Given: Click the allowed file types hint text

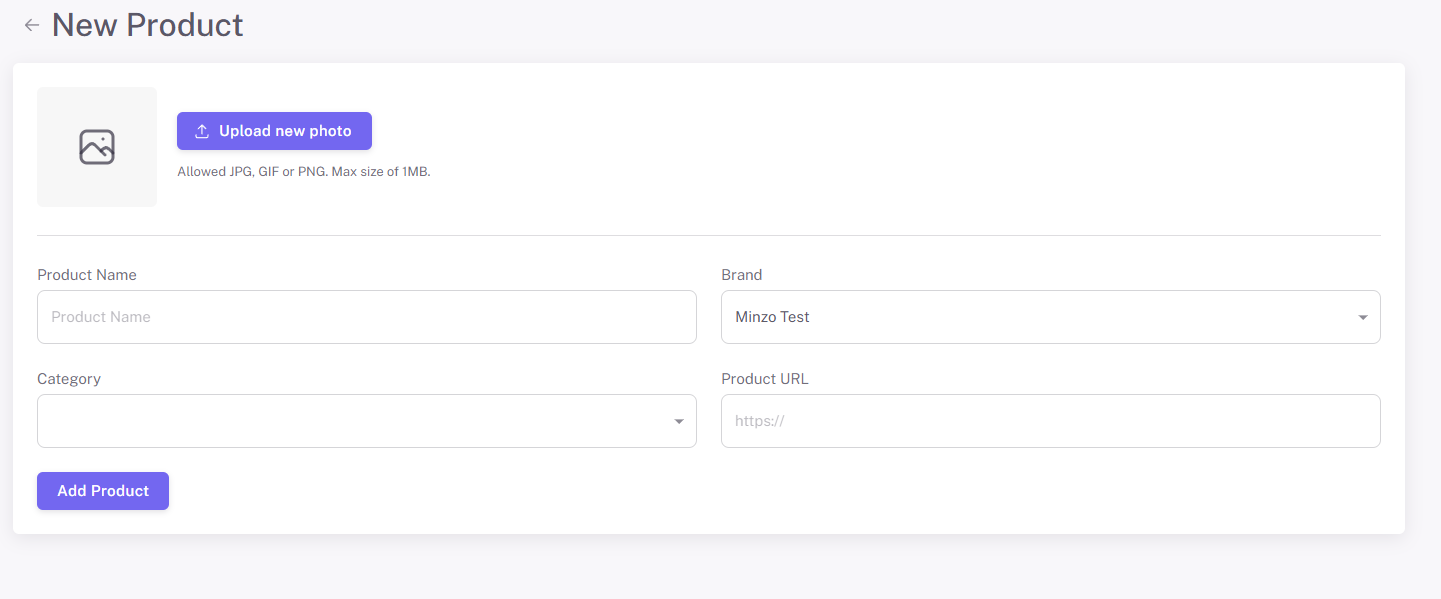Looking at the screenshot, I should click(303, 172).
